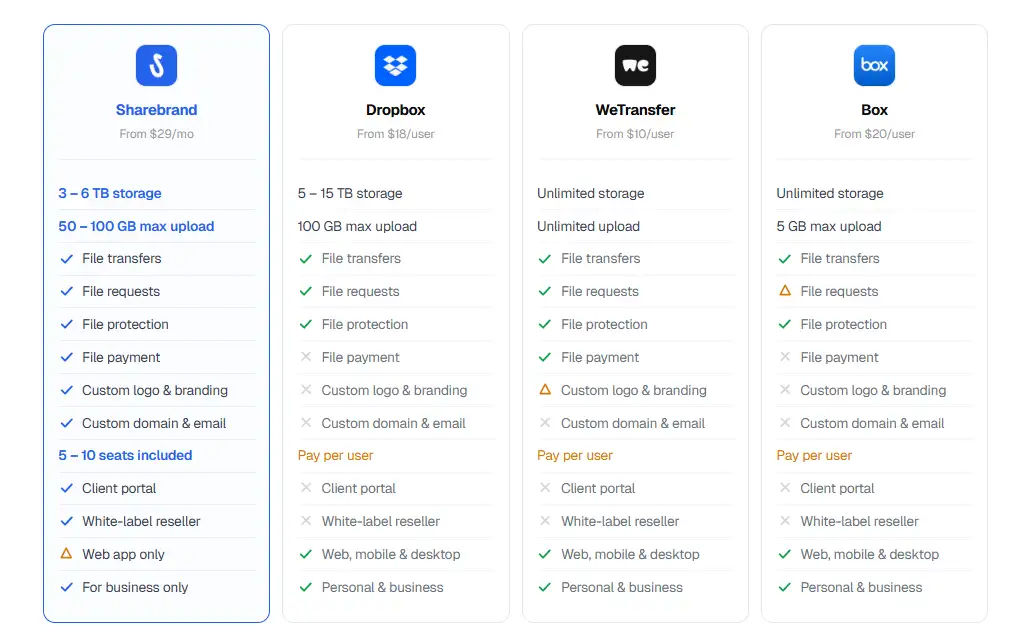Click Box's gray X beside Client portal
The image size is (1027, 640).
click(785, 488)
